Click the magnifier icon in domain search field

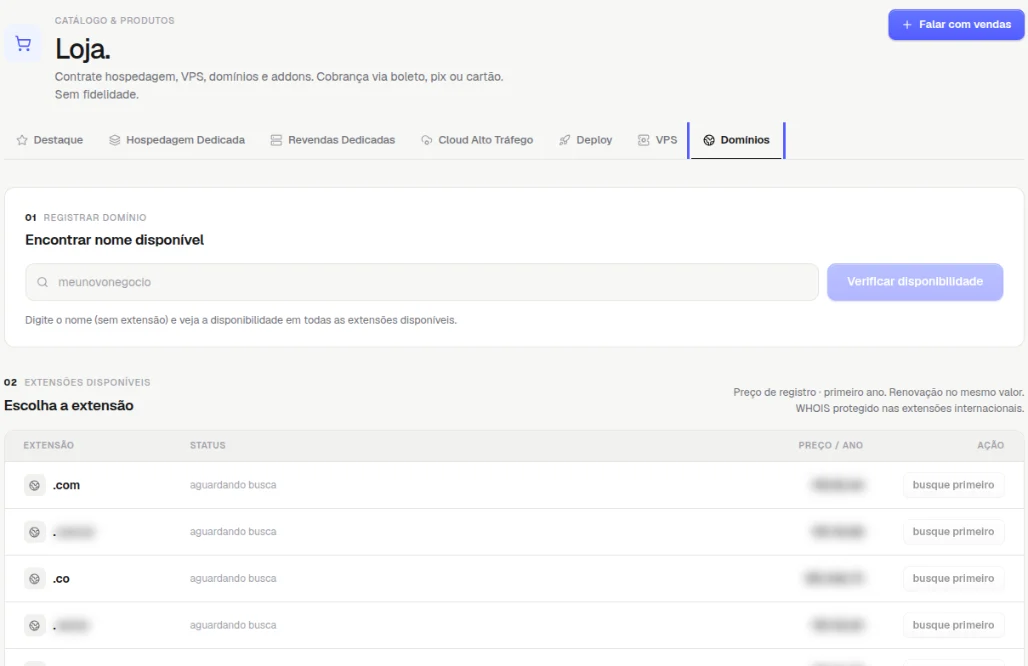click(x=43, y=282)
